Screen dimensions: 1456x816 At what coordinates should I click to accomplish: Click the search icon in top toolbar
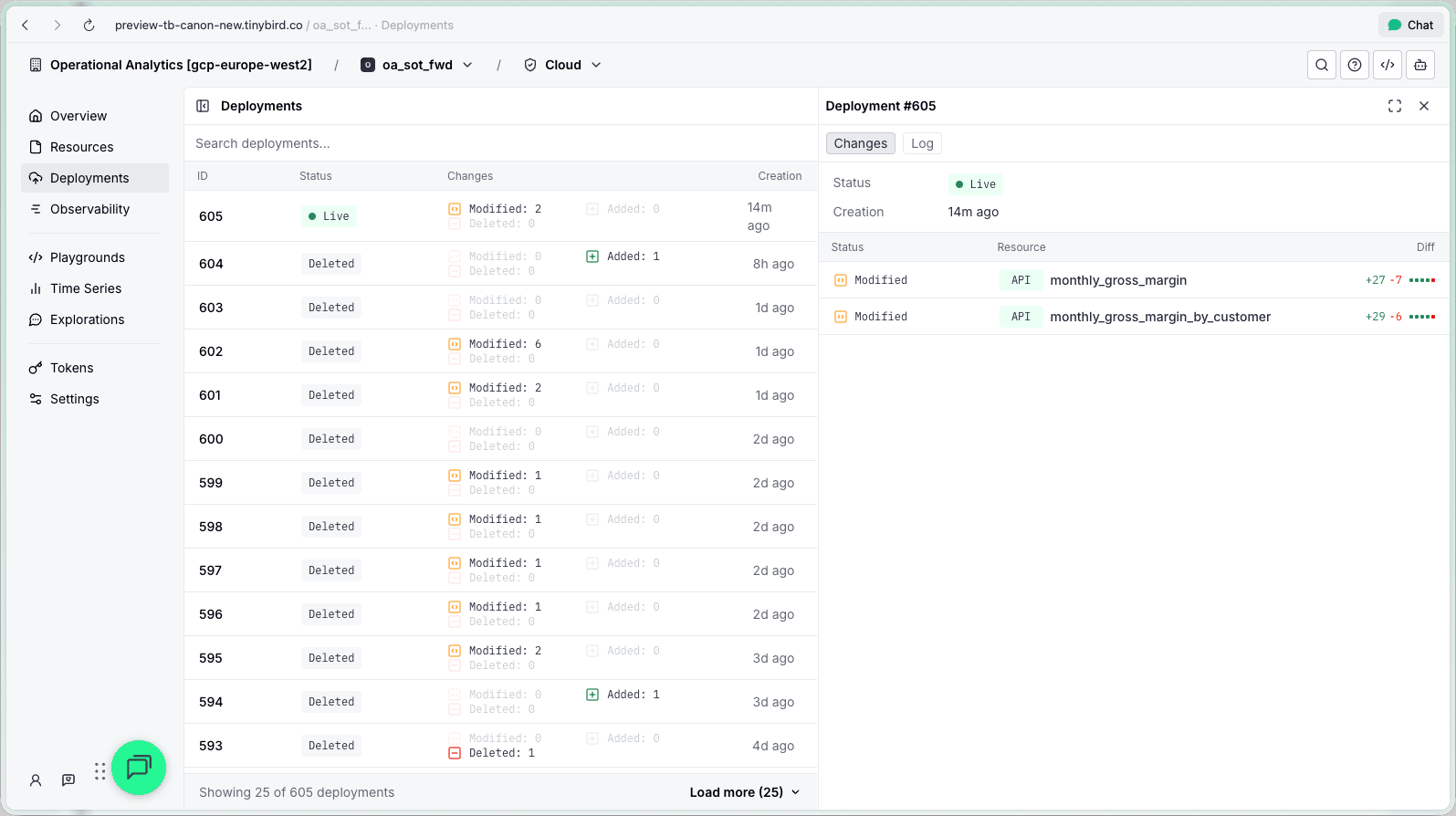click(x=1321, y=65)
